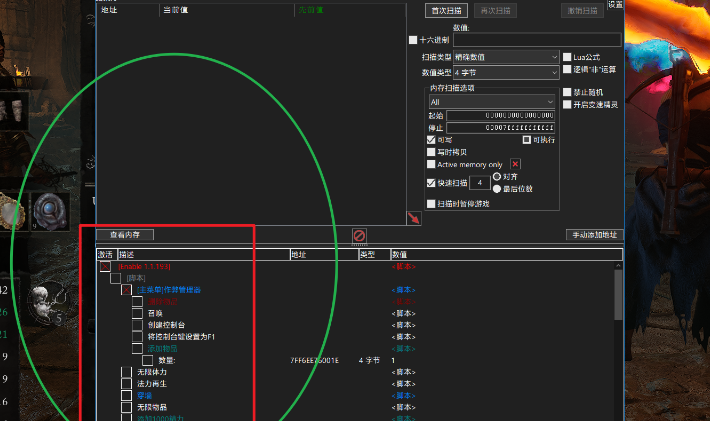Click the 地址 column header in results list
Viewport: 710px width, 421px height.
coord(110,9)
